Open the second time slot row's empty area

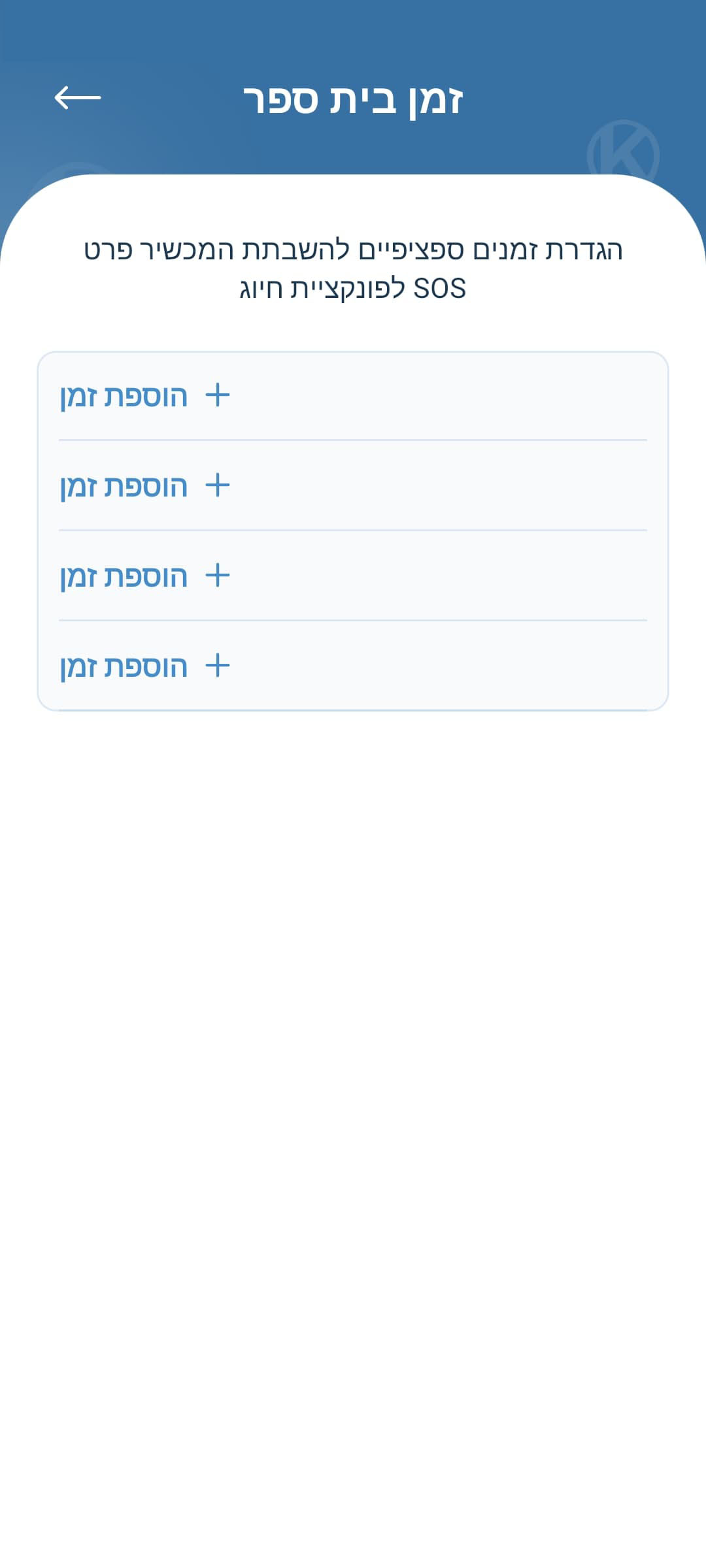pos(438,486)
